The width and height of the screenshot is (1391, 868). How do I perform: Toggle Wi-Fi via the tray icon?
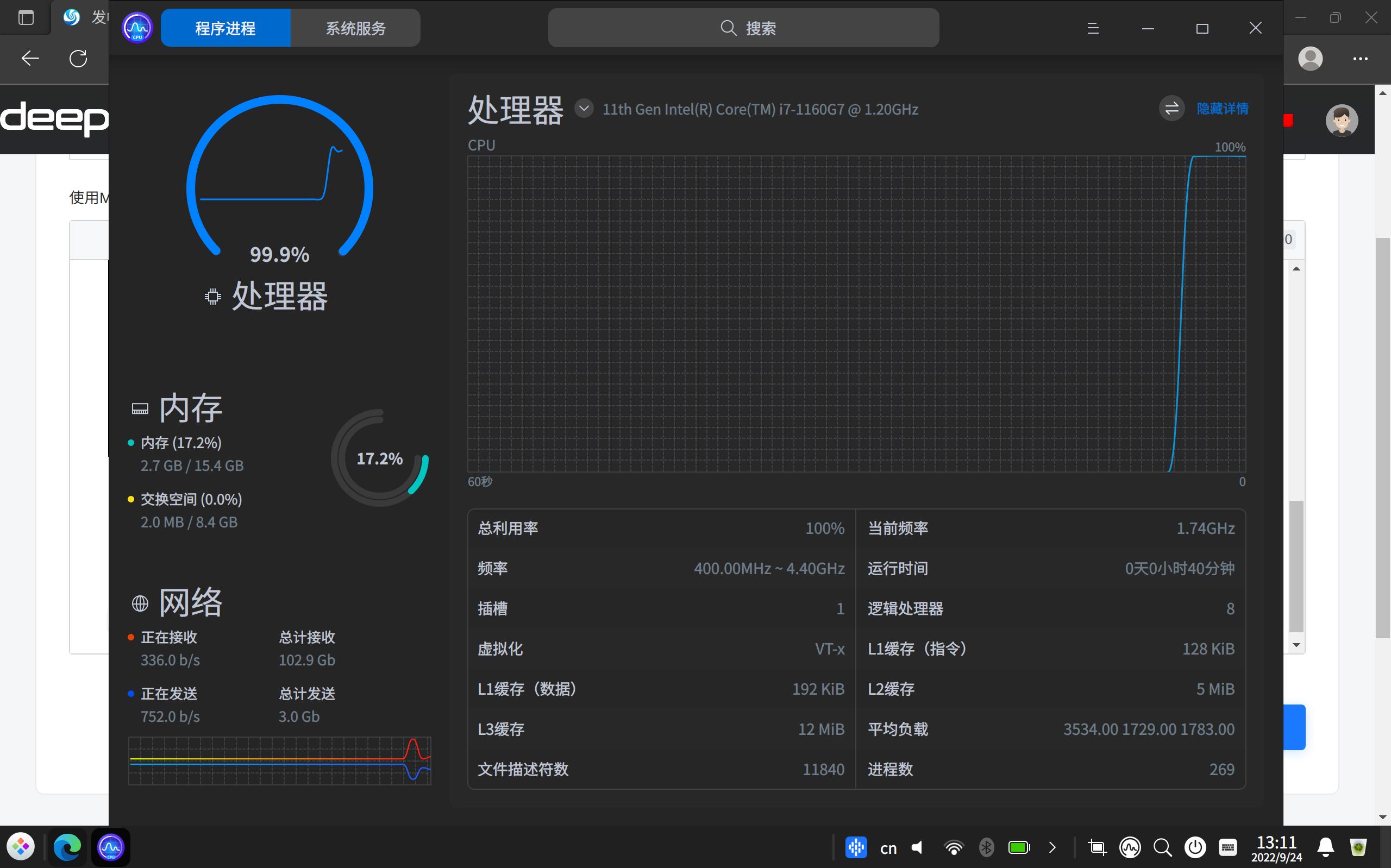click(x=954, y=847)
